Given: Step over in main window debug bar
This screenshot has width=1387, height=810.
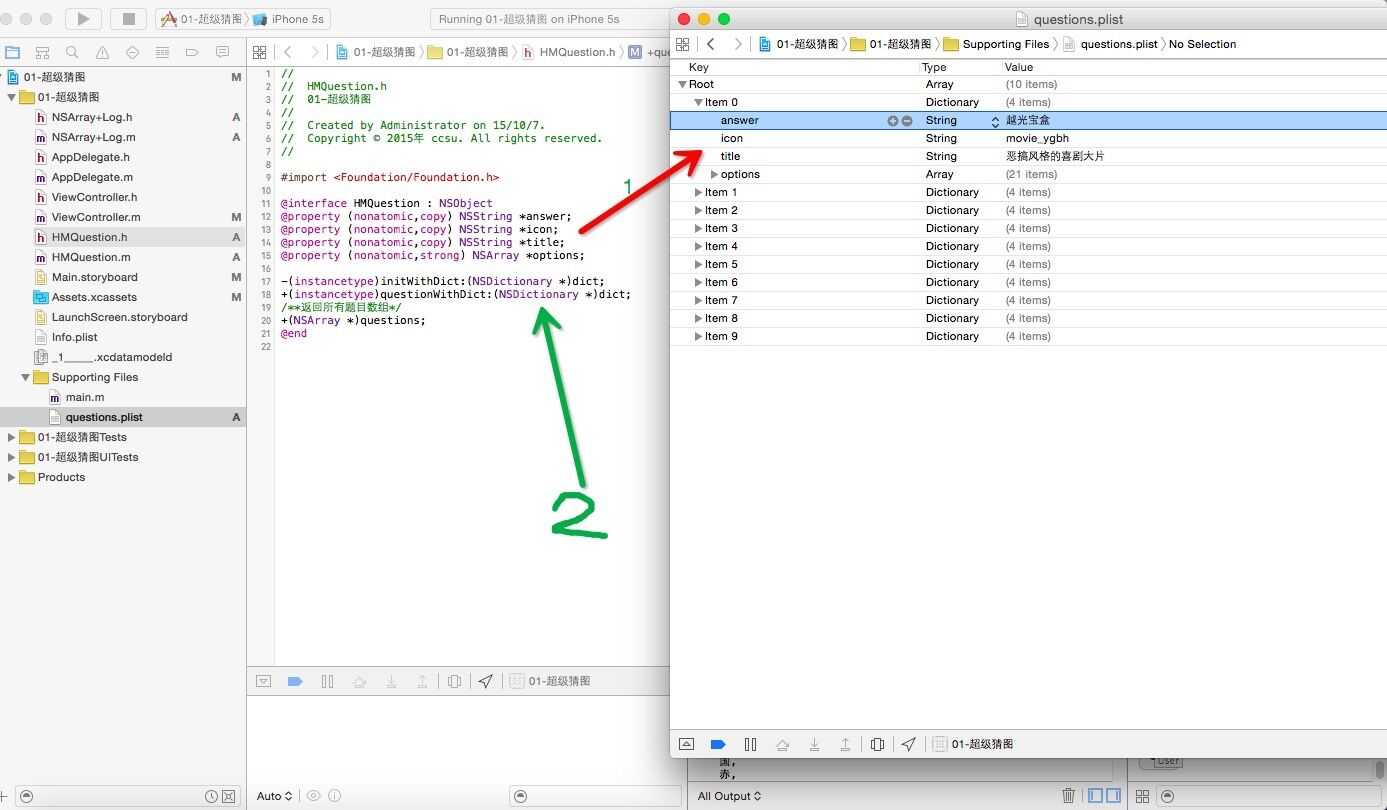Looking at the screenshot, I should click(x=359, y=681).
